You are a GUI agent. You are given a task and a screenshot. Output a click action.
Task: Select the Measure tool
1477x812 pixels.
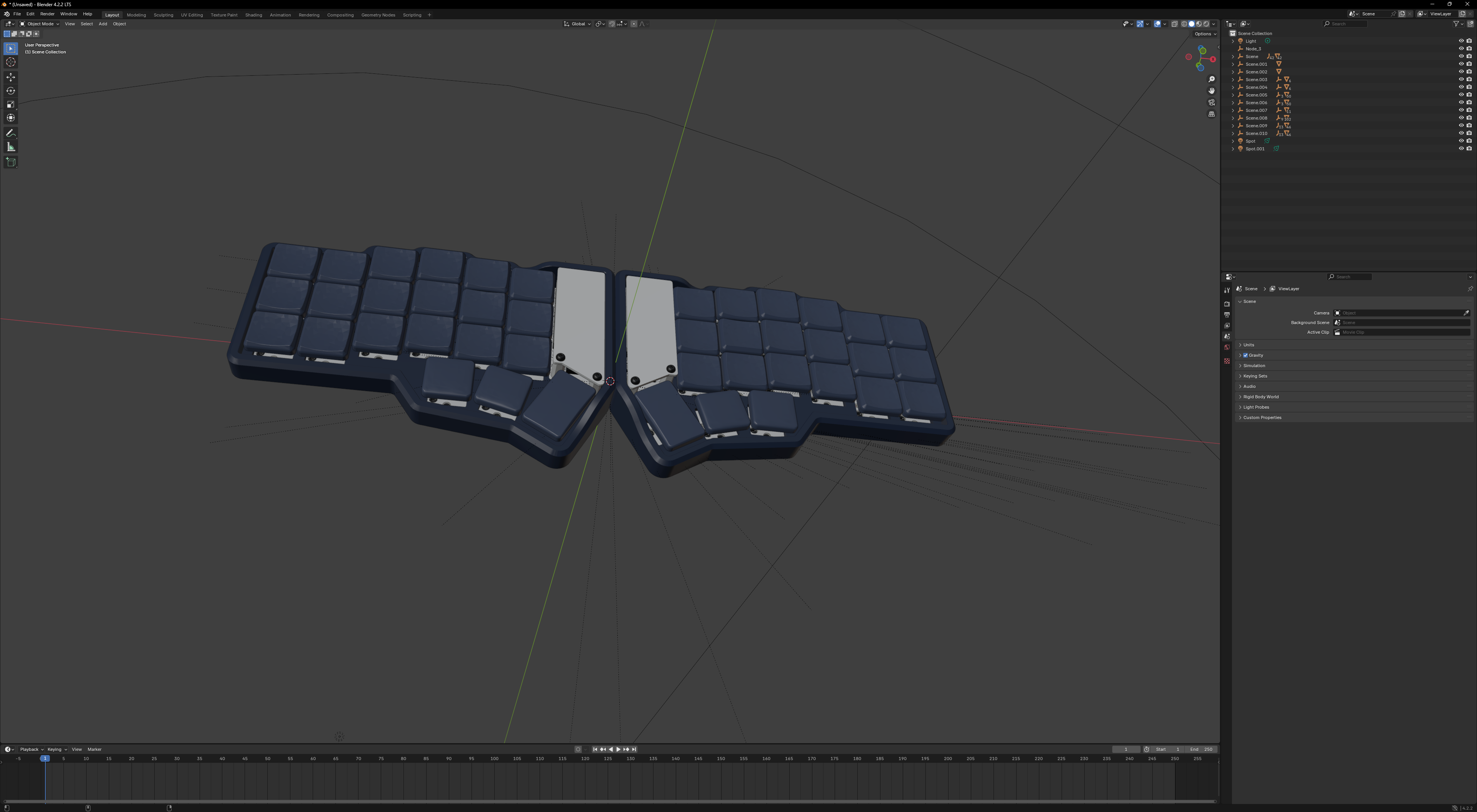tap(11, 147)
